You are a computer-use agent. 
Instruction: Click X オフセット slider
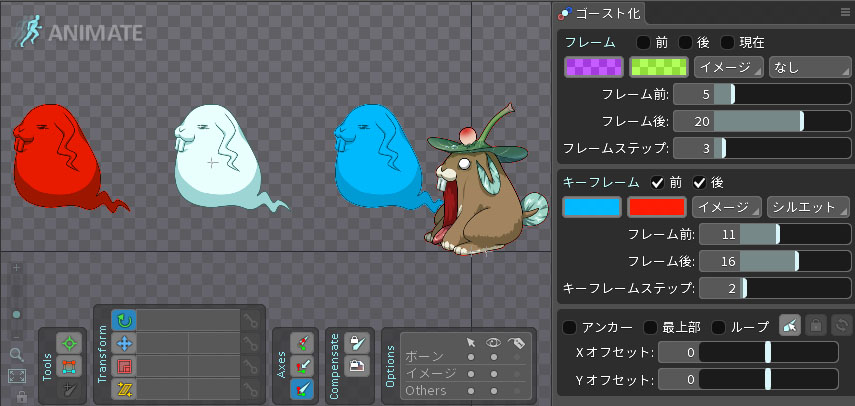[748, 352]
